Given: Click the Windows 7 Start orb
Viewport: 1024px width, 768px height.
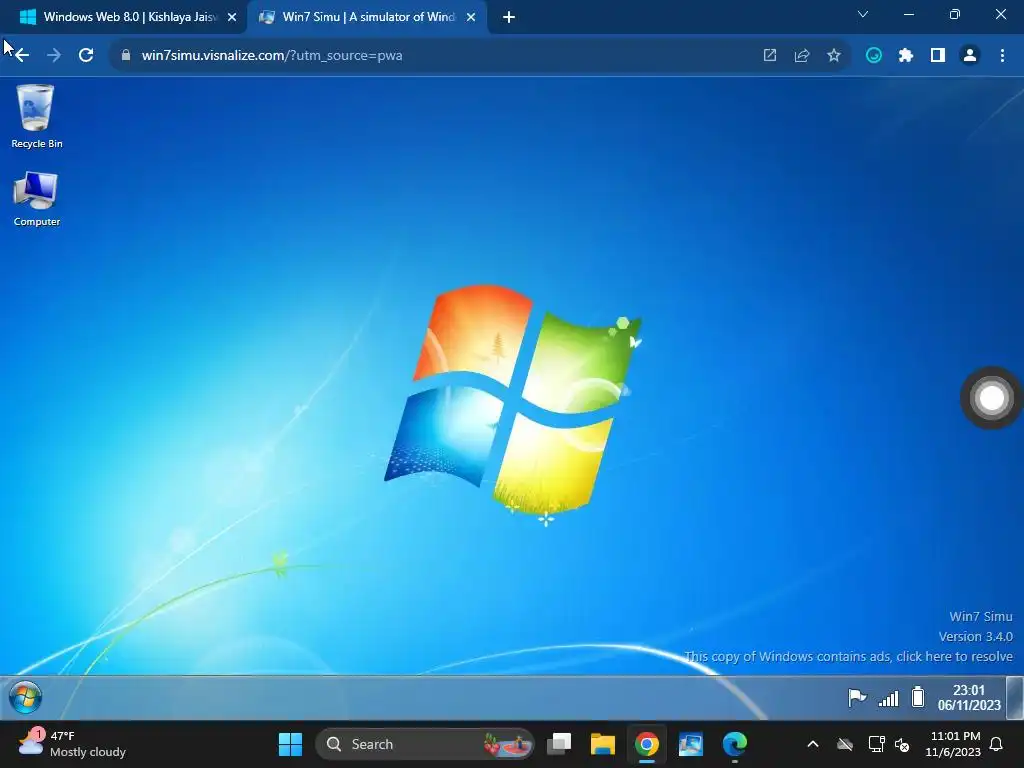Looking at the screenshot, I should click(x=25, y=697).
